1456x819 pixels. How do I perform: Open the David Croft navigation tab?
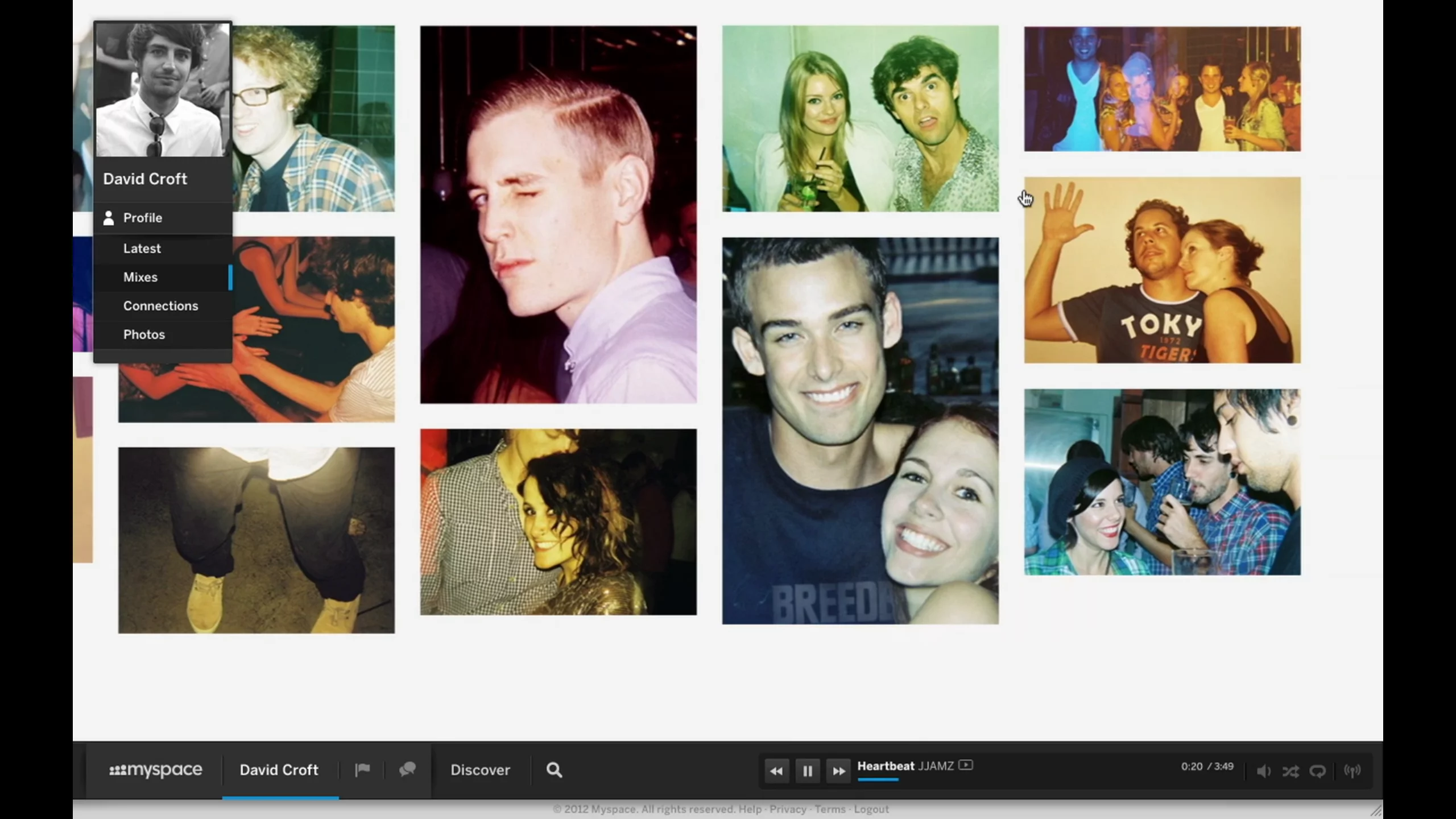[279, 770]
